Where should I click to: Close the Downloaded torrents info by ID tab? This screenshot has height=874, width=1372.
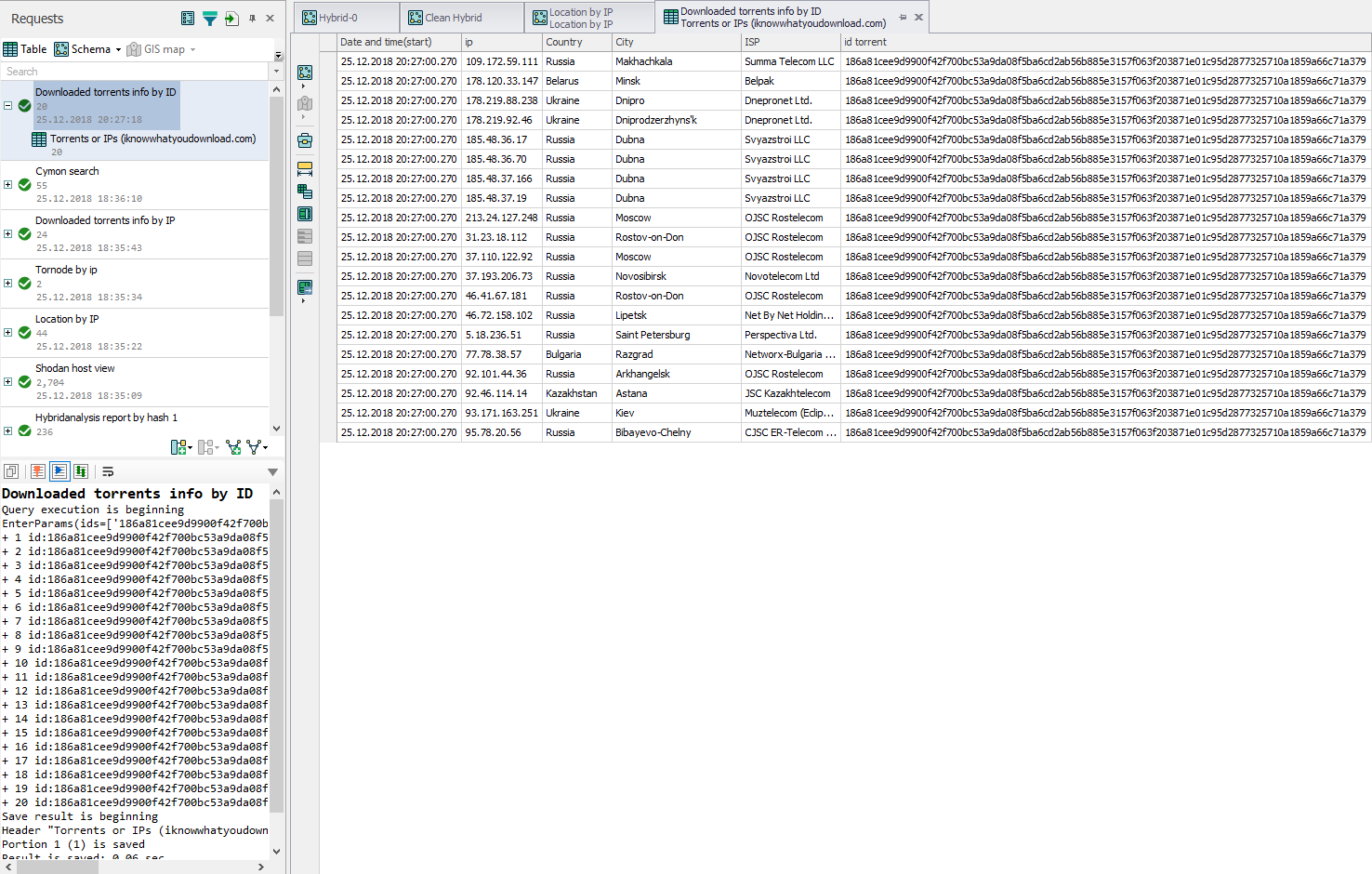918,17
